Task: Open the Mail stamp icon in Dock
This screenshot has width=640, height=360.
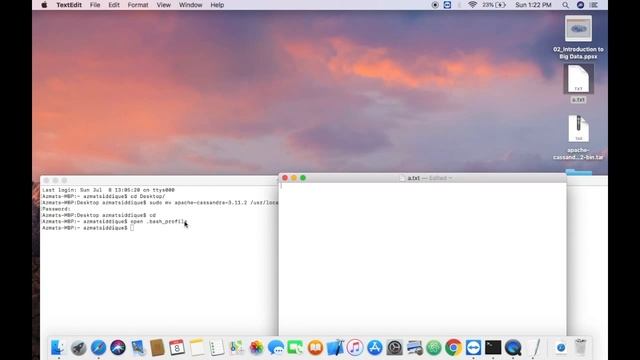Action: (x=138, y=348)
